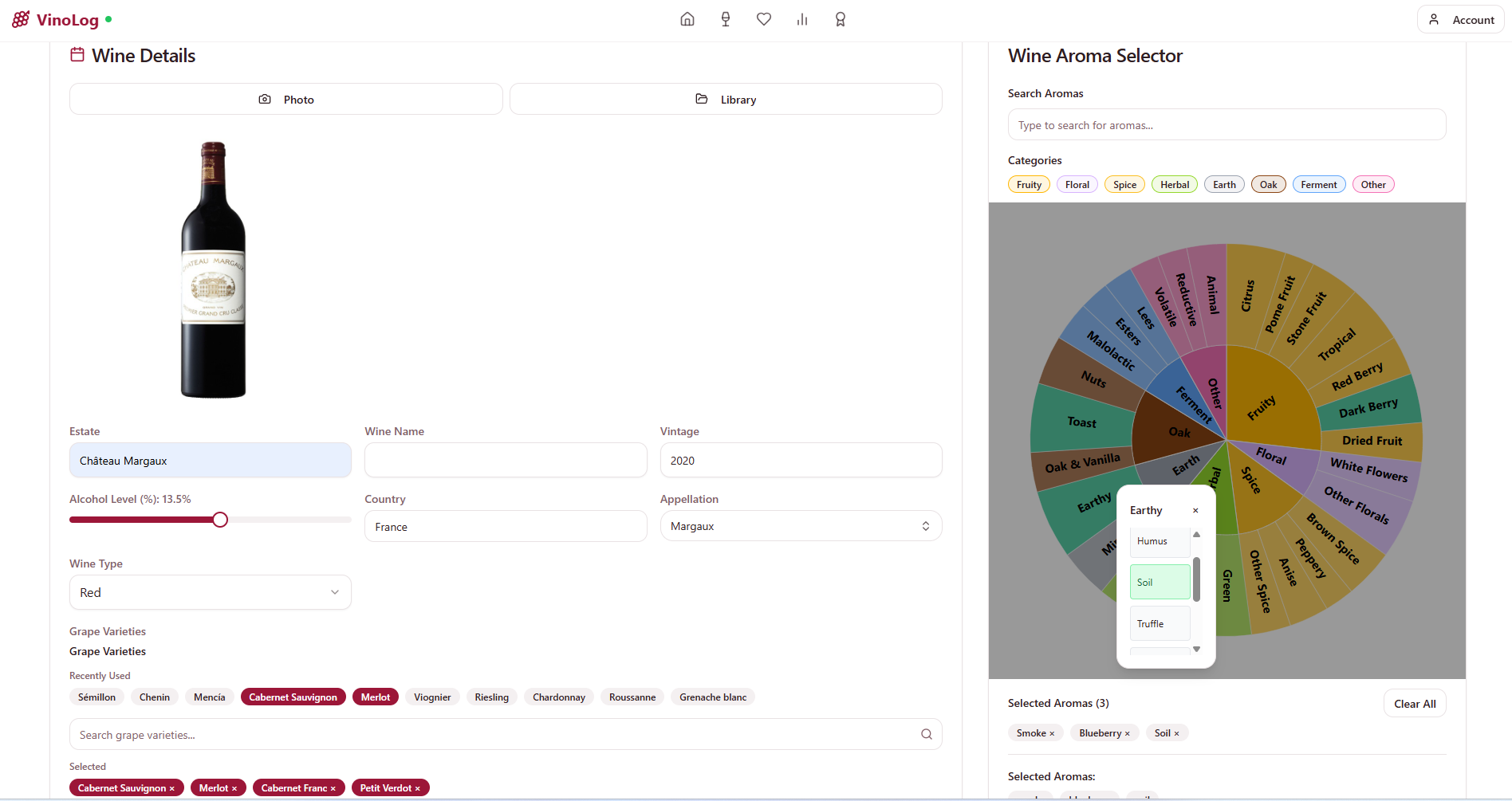Select Truffle in the Earthy list

[1160, 624]
